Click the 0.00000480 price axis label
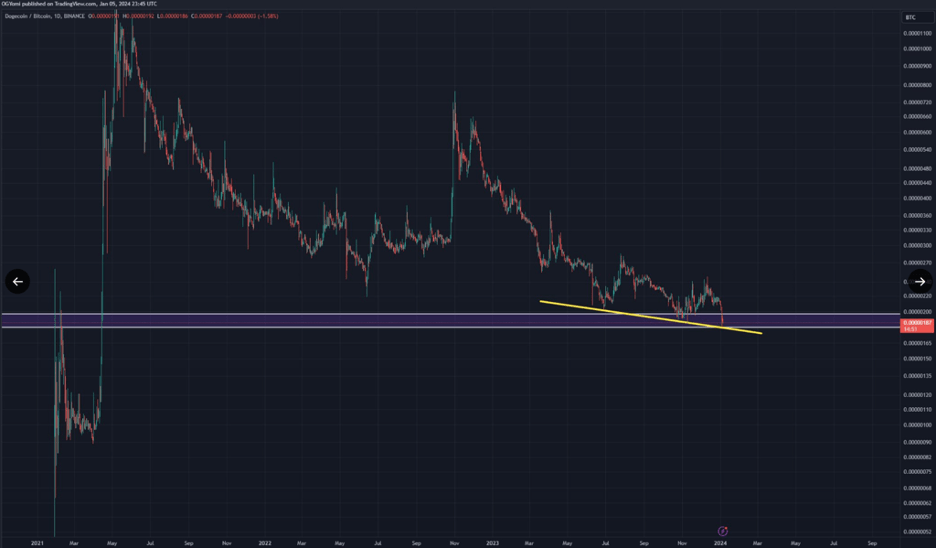This screenshot has height=548, width=936. 917,169
